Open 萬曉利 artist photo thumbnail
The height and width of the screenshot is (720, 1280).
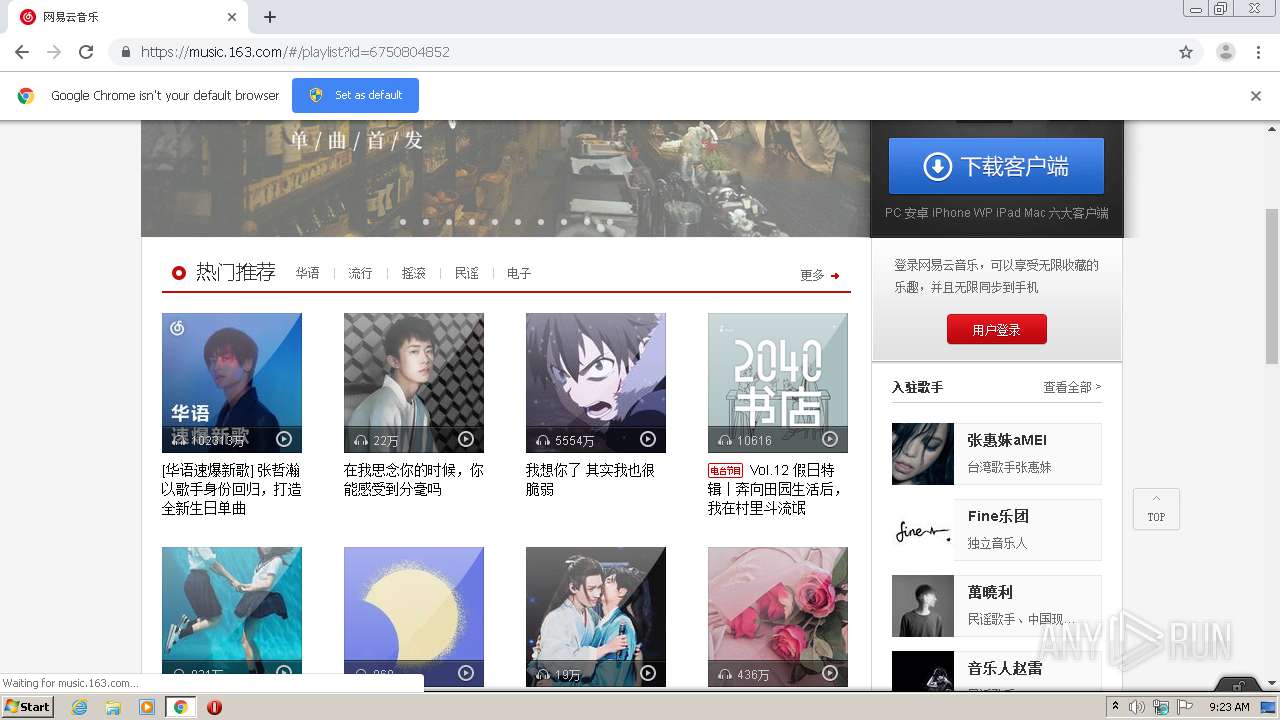tap(923, 606)
